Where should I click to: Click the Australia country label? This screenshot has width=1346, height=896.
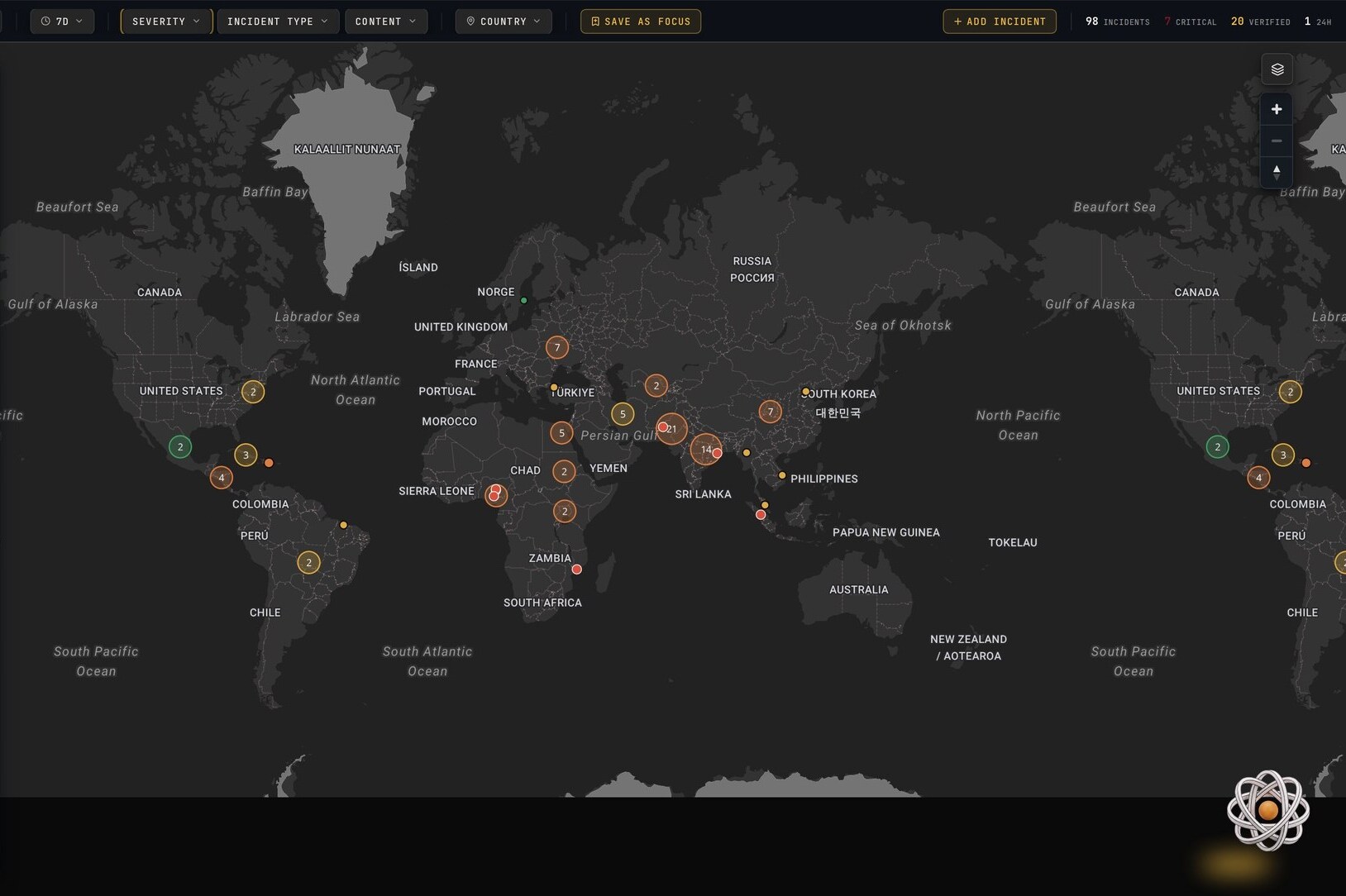click(x=859, y=589)
